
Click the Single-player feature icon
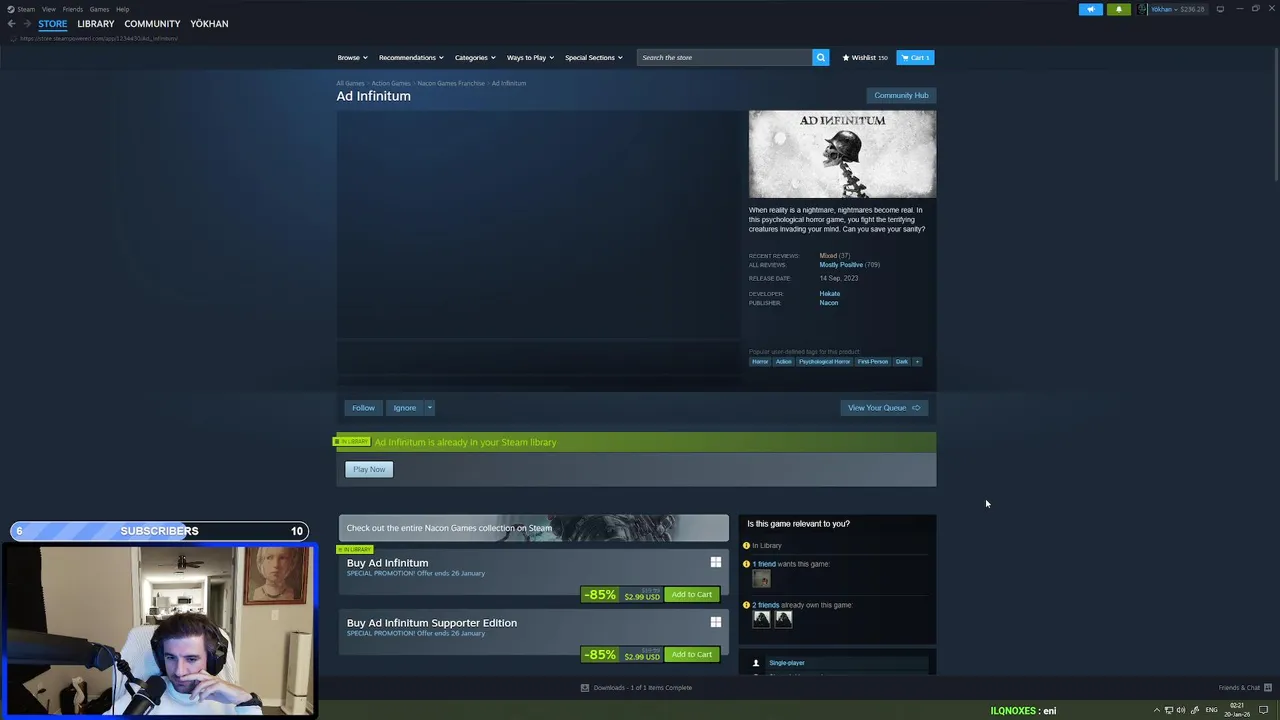[756, 662]
